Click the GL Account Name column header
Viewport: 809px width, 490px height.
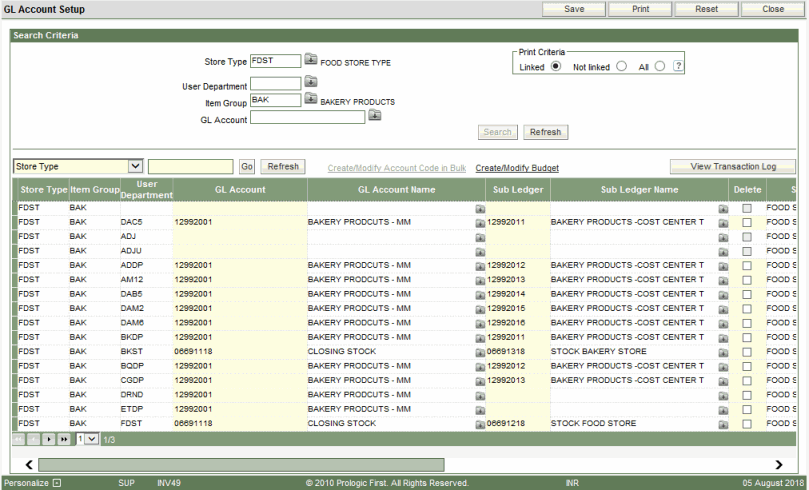[396, 190]
